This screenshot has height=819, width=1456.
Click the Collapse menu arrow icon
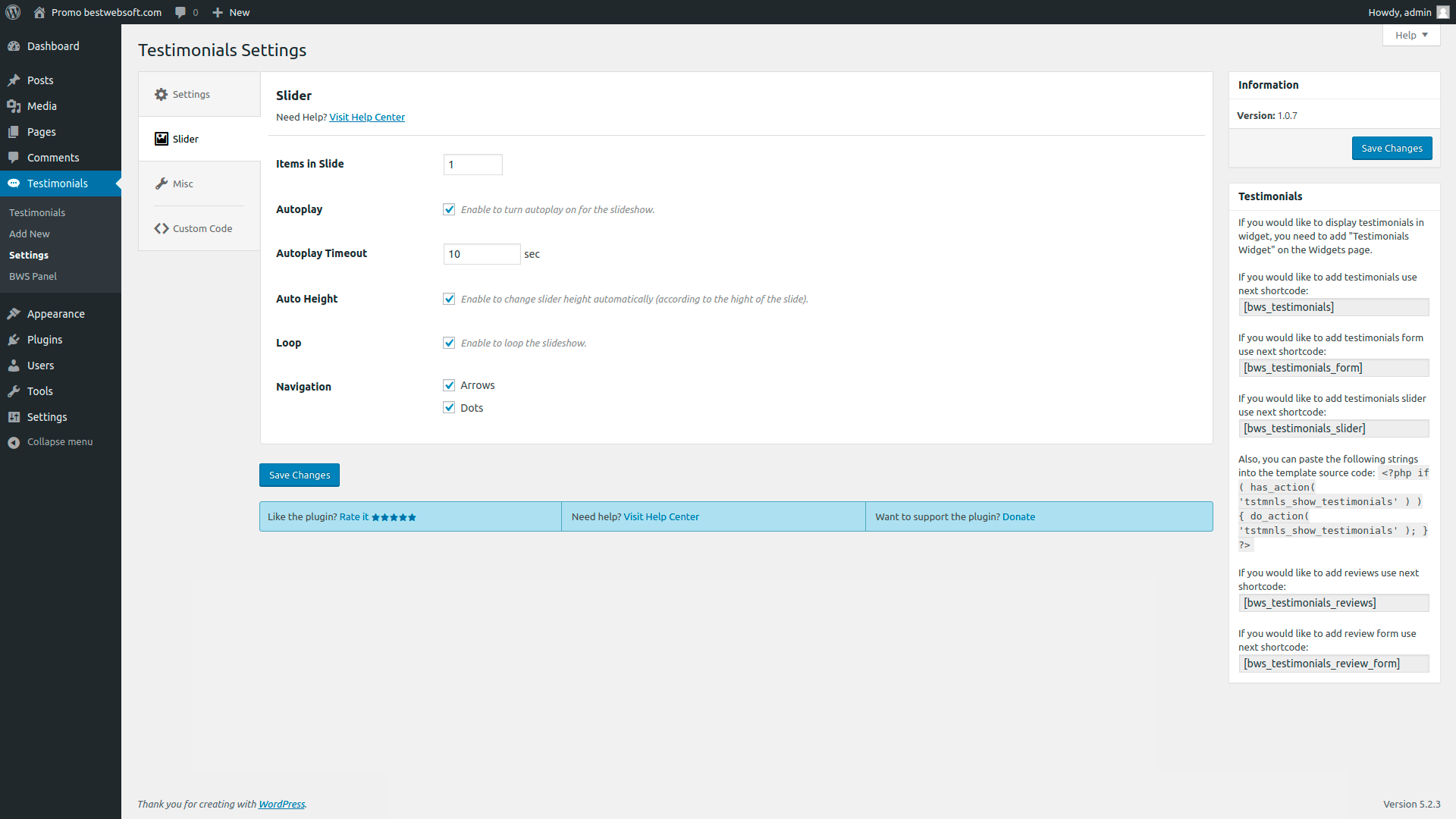(14, 442)
